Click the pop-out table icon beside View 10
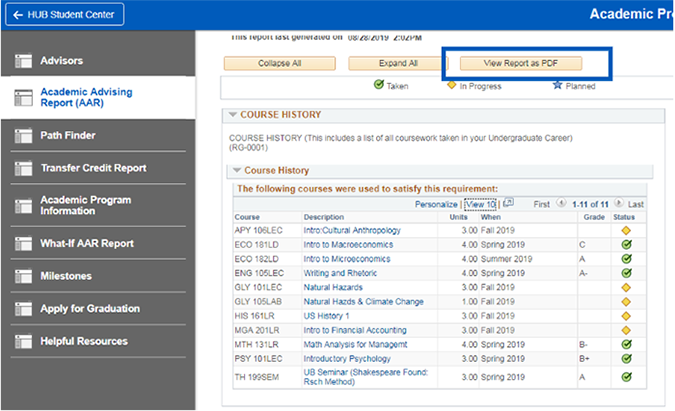 (508, 203)
